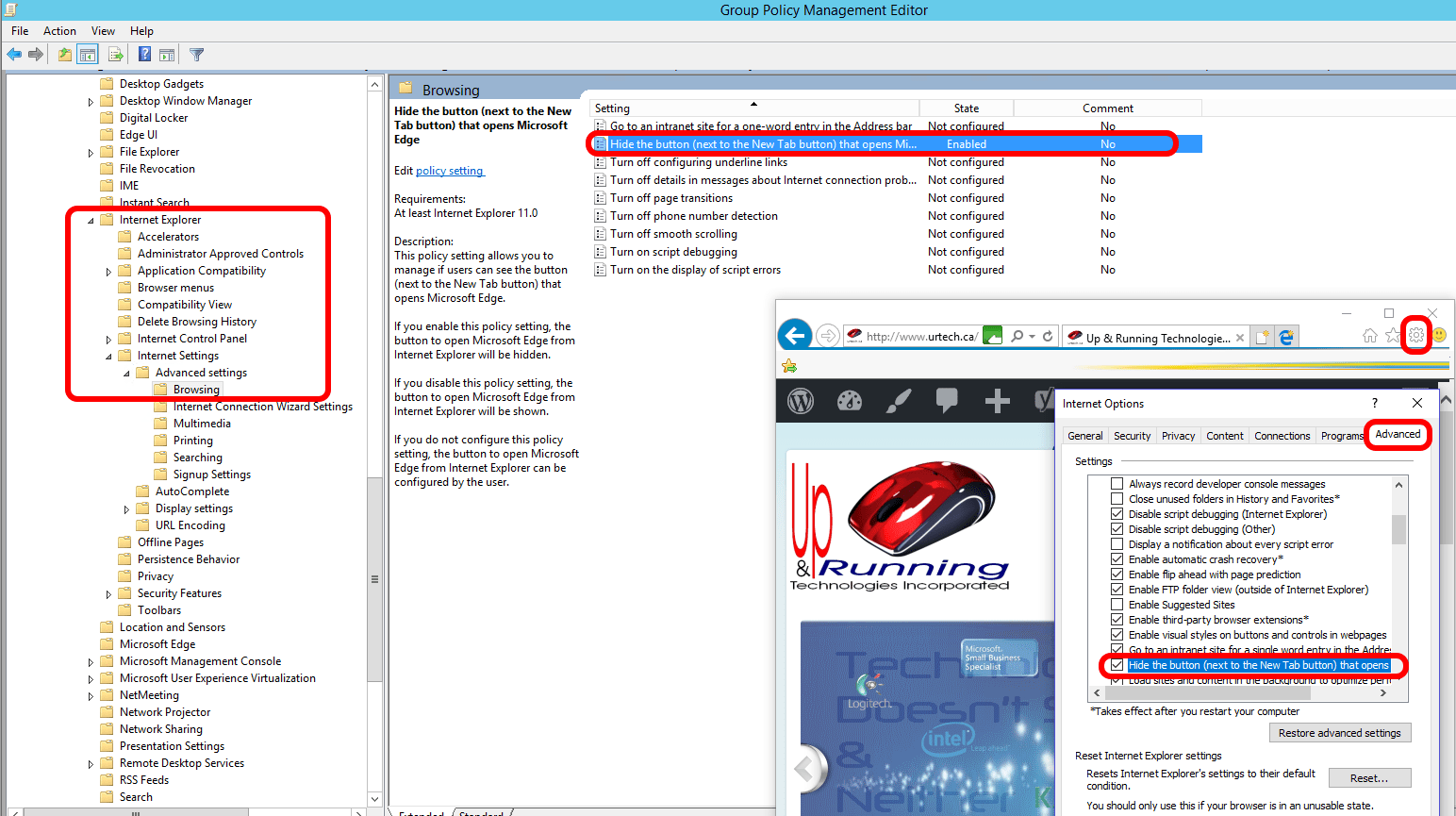Open Internet Explorer's Tools gear icon

(1416, 336)
